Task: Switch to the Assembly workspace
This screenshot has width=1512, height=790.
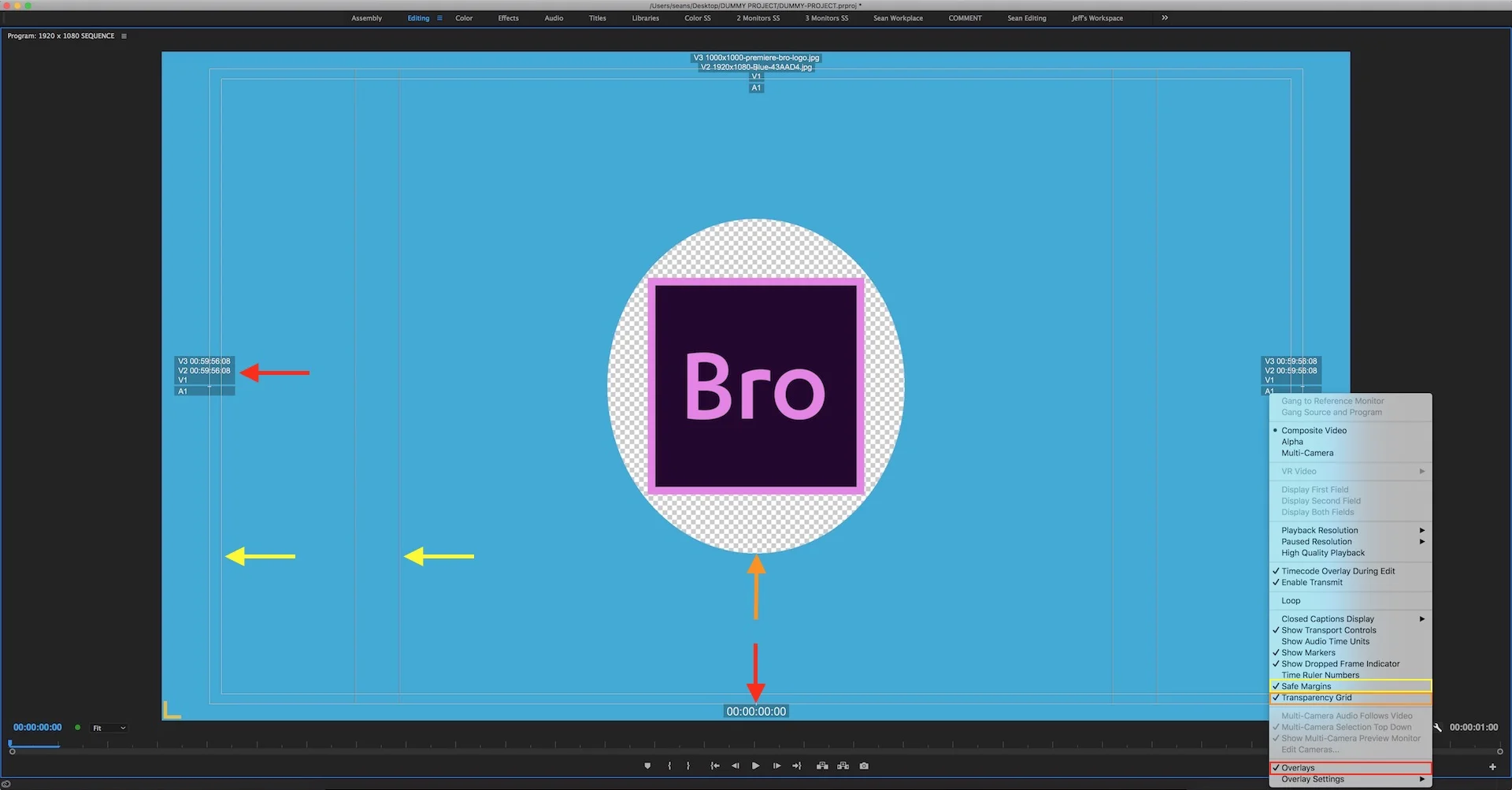Action: pos(366,18)
